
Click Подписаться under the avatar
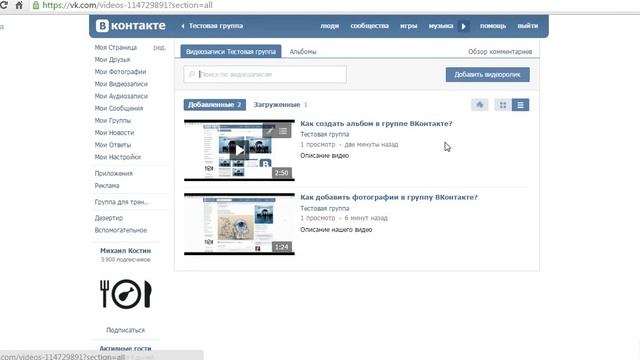[x=126, y=330]
